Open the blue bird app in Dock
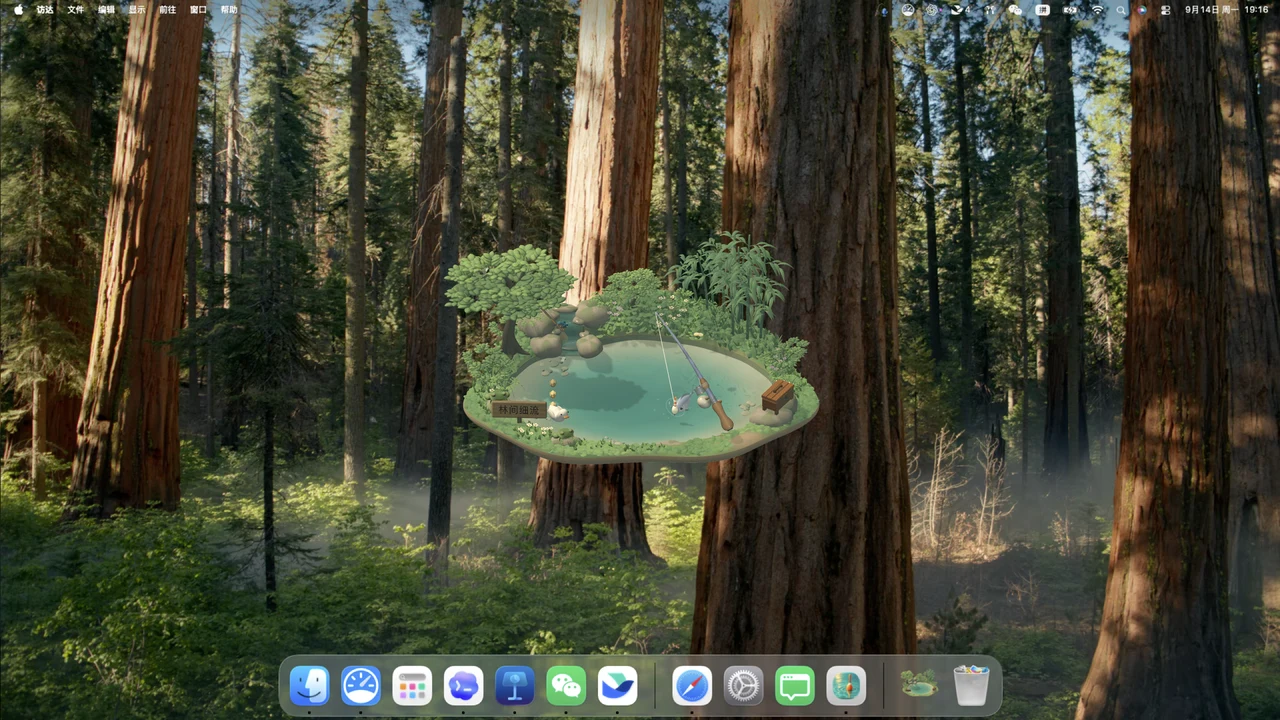 click(x=618, y=686)
